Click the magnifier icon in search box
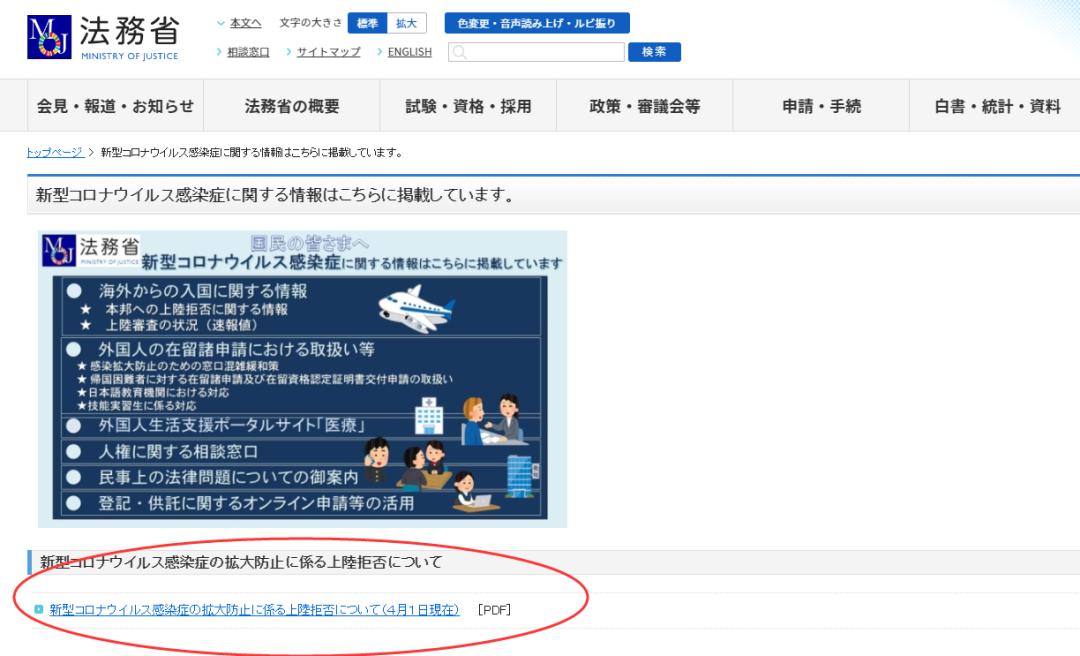1080x656 pixels. pos(460,52)
